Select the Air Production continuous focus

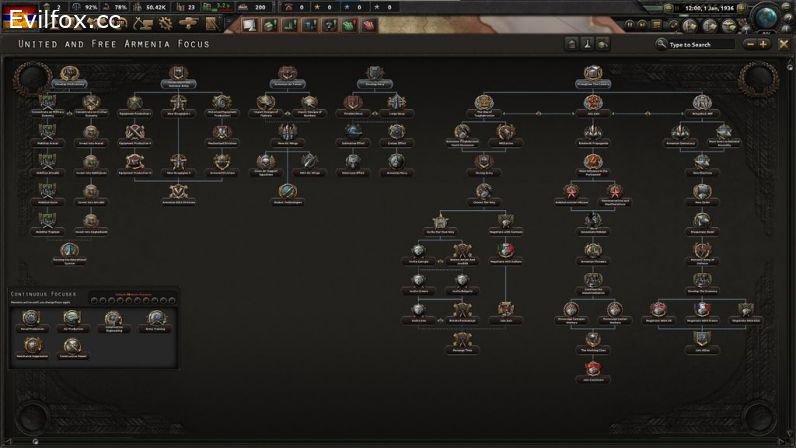tap(72, 317)
